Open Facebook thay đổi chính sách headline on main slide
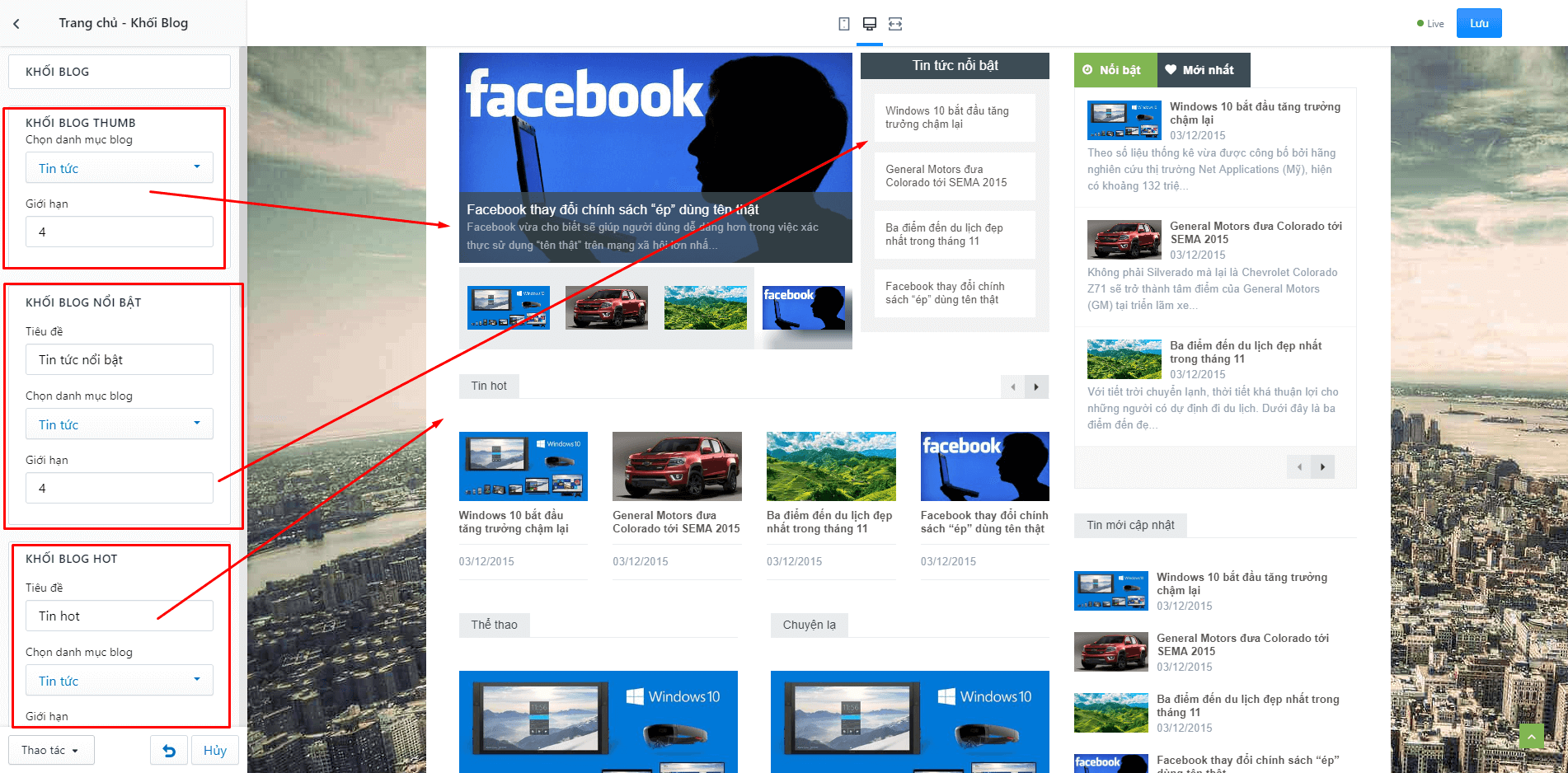This screenshot has height=773, width=1568. [x=613, y=209]
